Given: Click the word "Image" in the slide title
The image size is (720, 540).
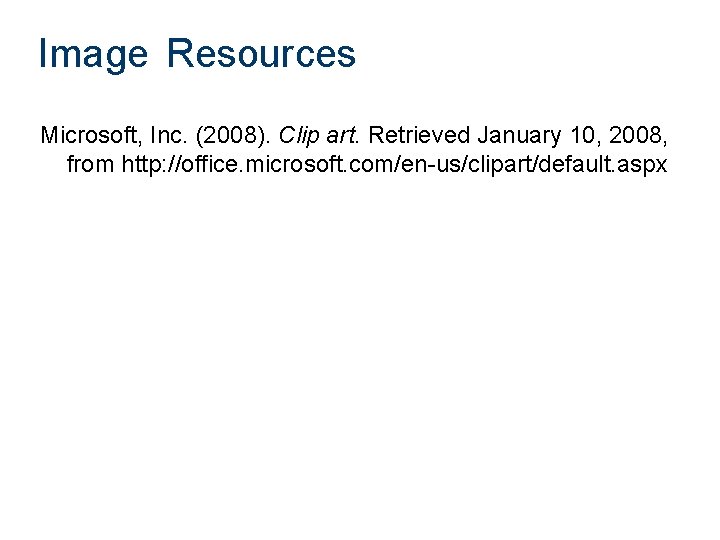Looking at the screenshot, I should pos(93,54).
